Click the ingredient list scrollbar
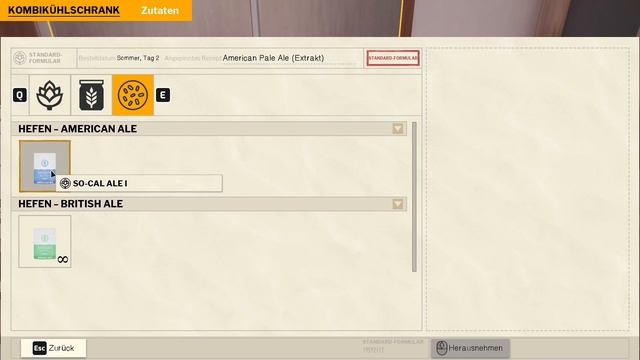The height and width of the screenshot is (360, 640). tap(414, 197)
